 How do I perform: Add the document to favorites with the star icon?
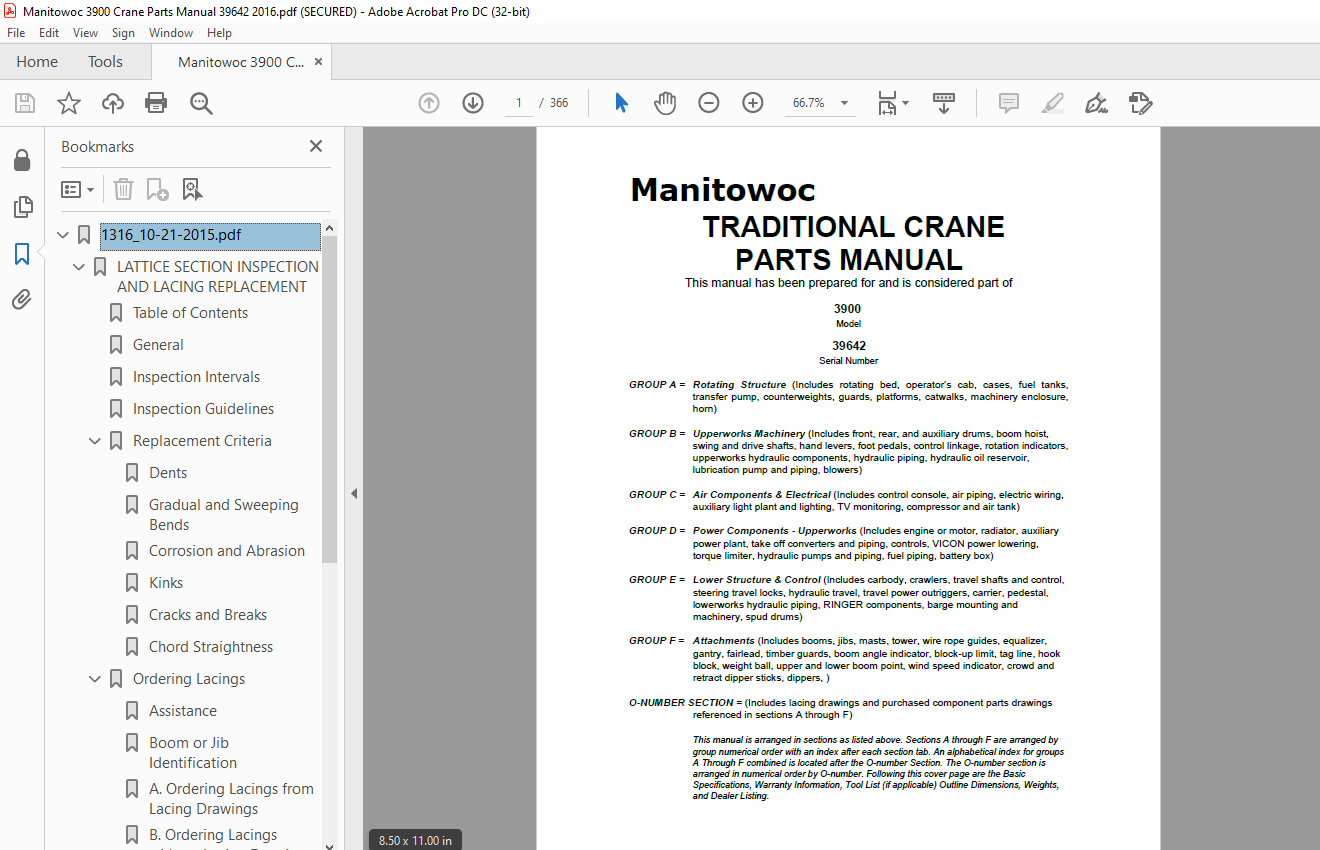69,103
